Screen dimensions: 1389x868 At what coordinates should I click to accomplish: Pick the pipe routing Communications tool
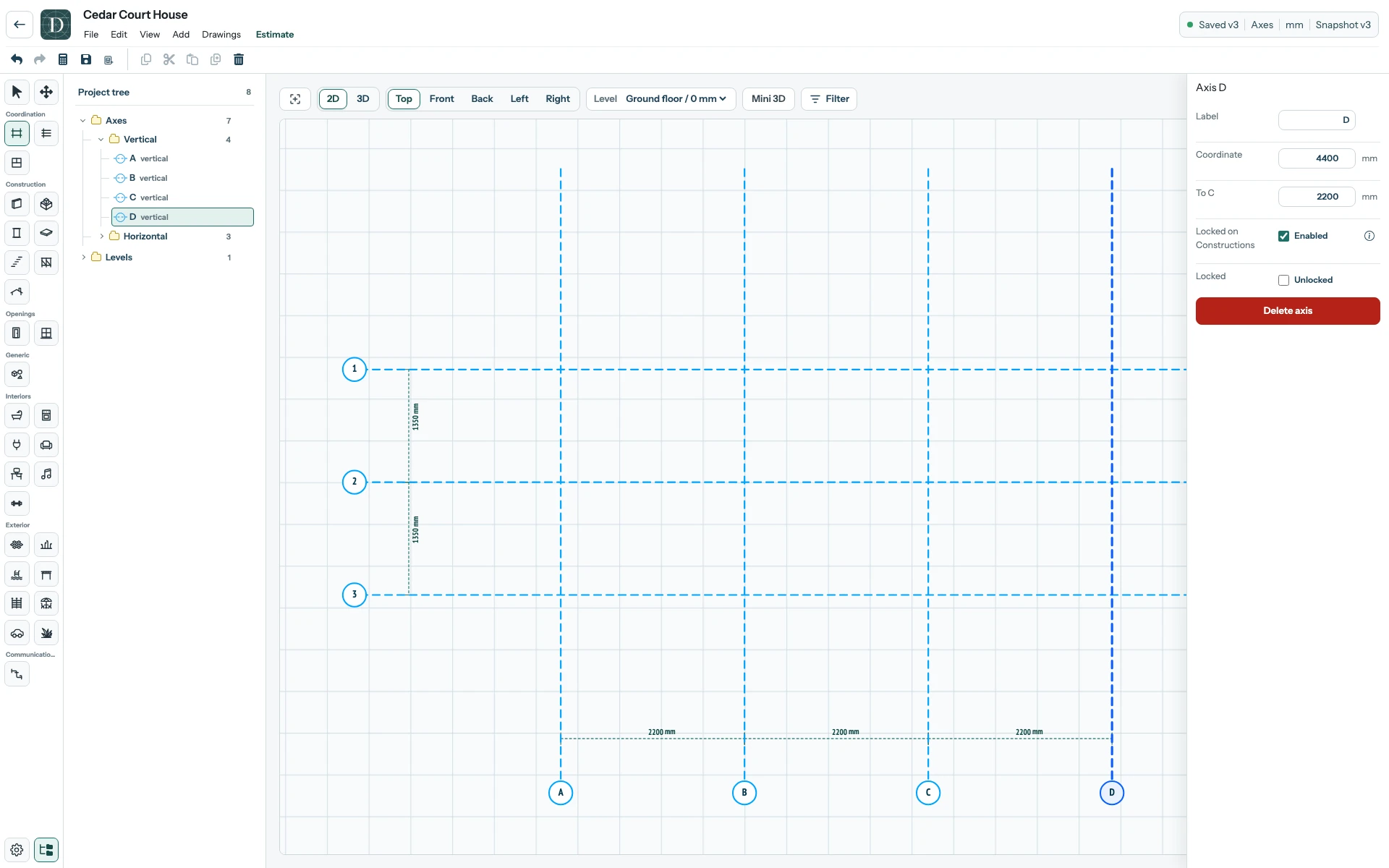click(x=17, y=674)
